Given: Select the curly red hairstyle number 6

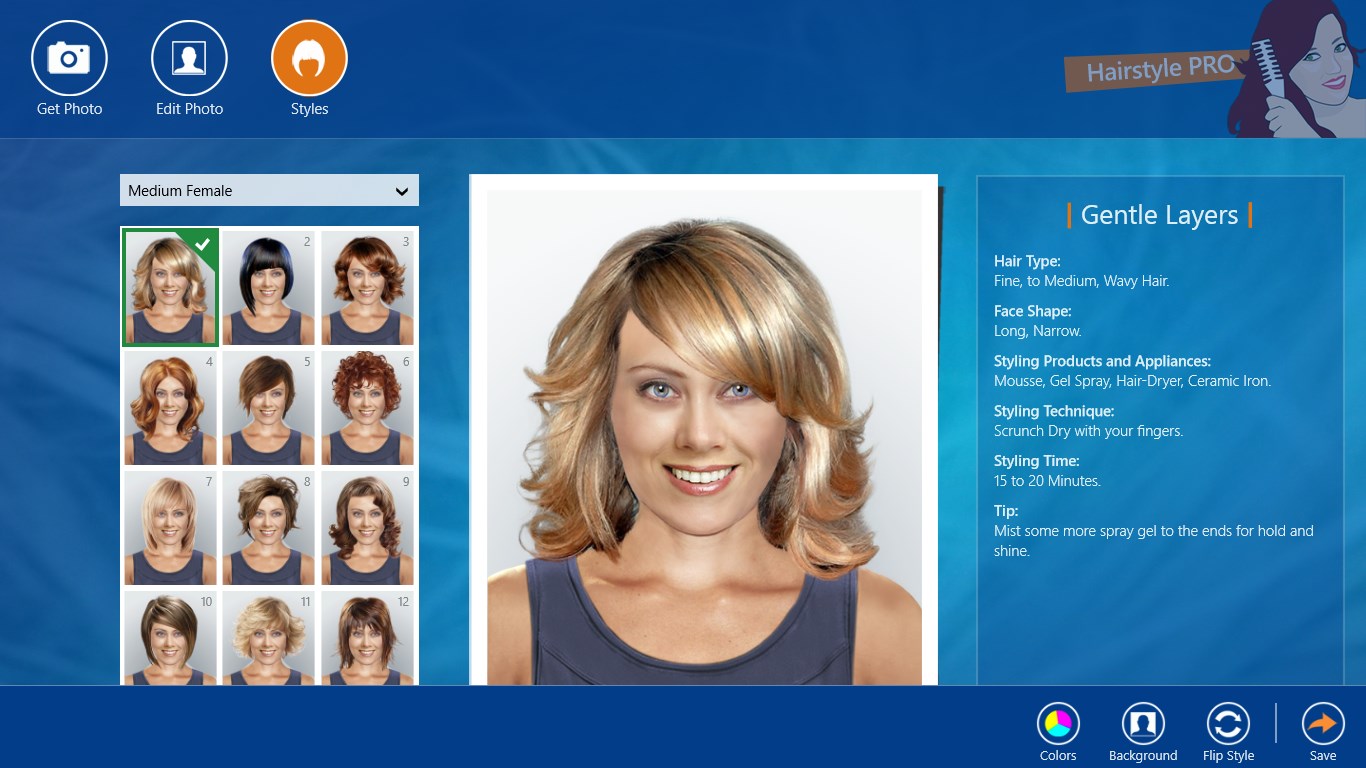Looking at the screenshot, I should (367, 407).
